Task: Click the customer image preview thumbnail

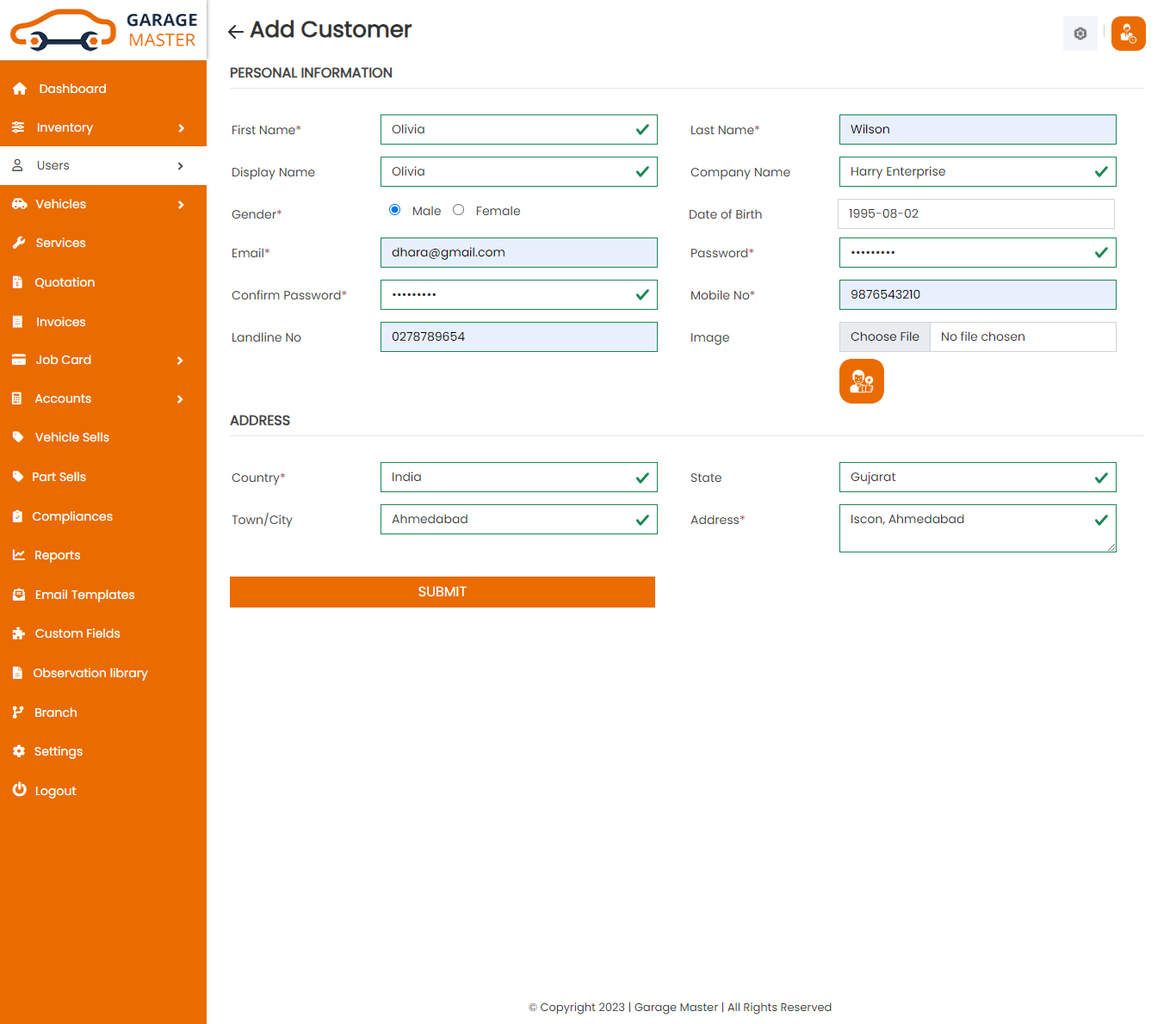Action: point(861,381)
